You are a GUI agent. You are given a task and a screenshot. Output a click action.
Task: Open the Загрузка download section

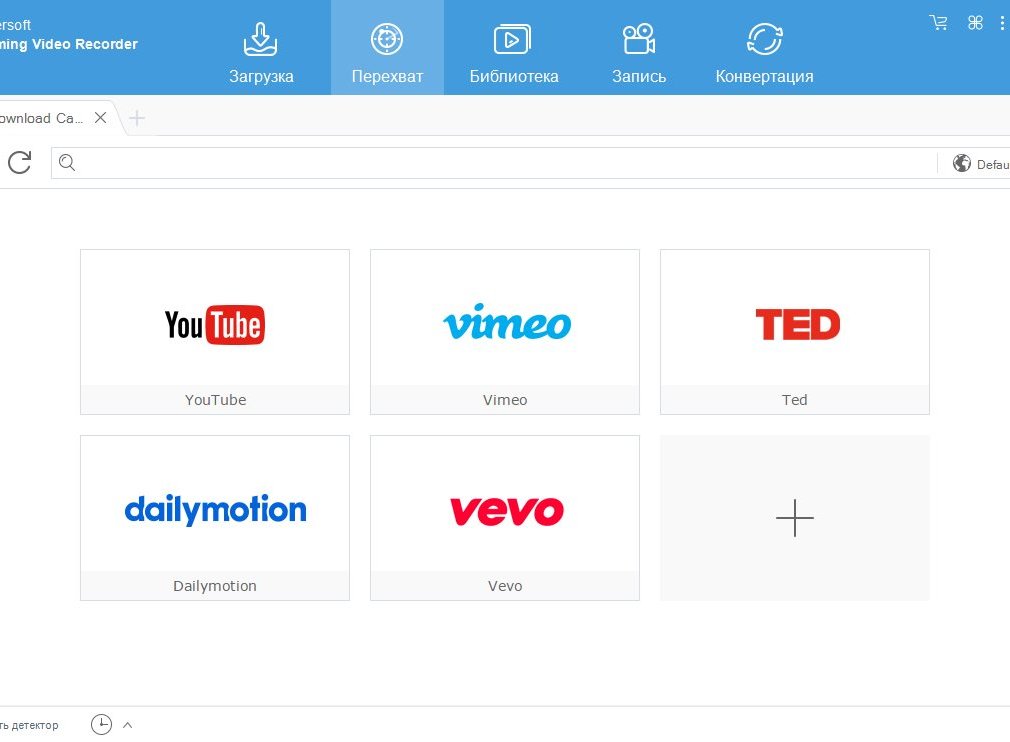click(261, 53)
